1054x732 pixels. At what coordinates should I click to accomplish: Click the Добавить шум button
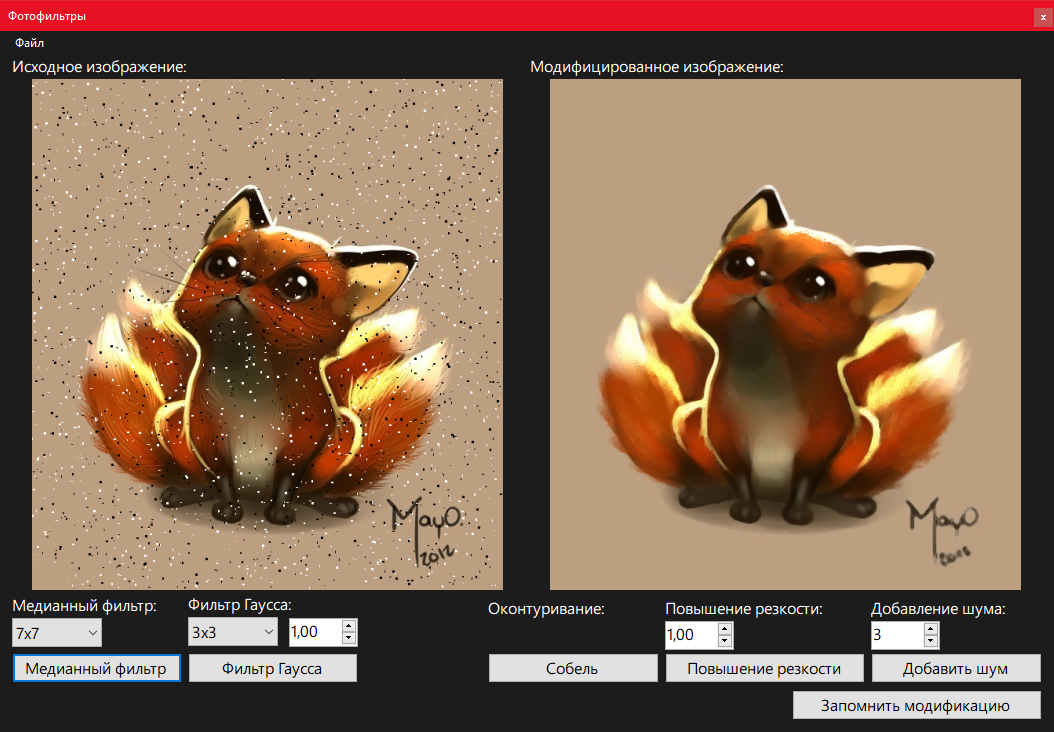click(x=956, y=668)
